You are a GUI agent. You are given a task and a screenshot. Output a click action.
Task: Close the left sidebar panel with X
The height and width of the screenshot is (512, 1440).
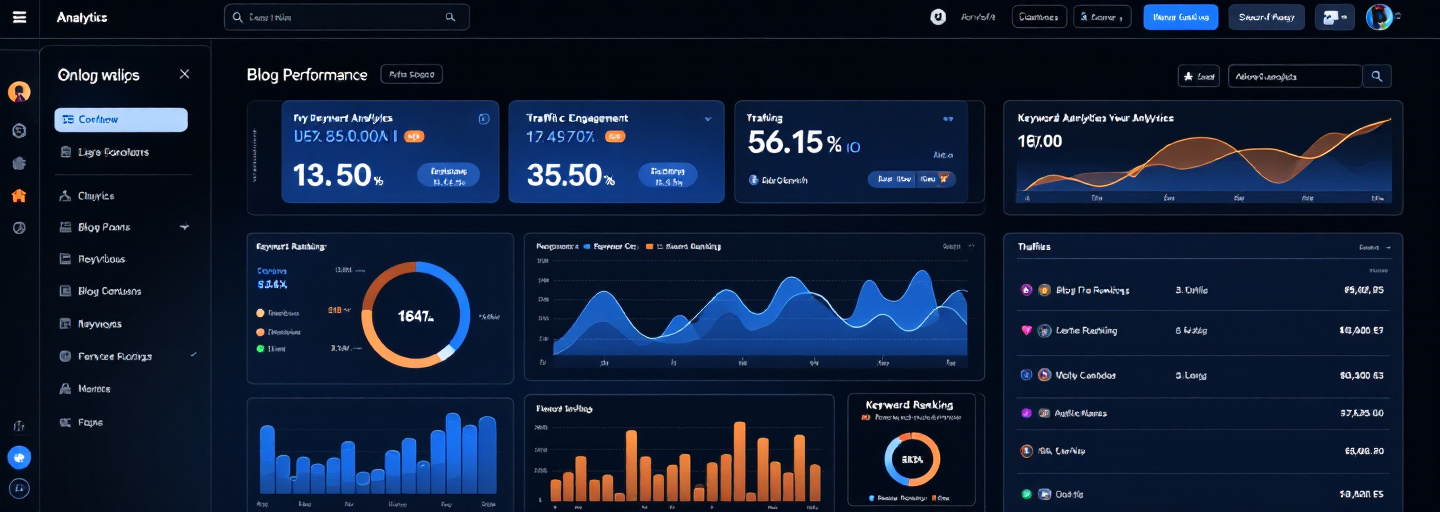coord(184,74)
